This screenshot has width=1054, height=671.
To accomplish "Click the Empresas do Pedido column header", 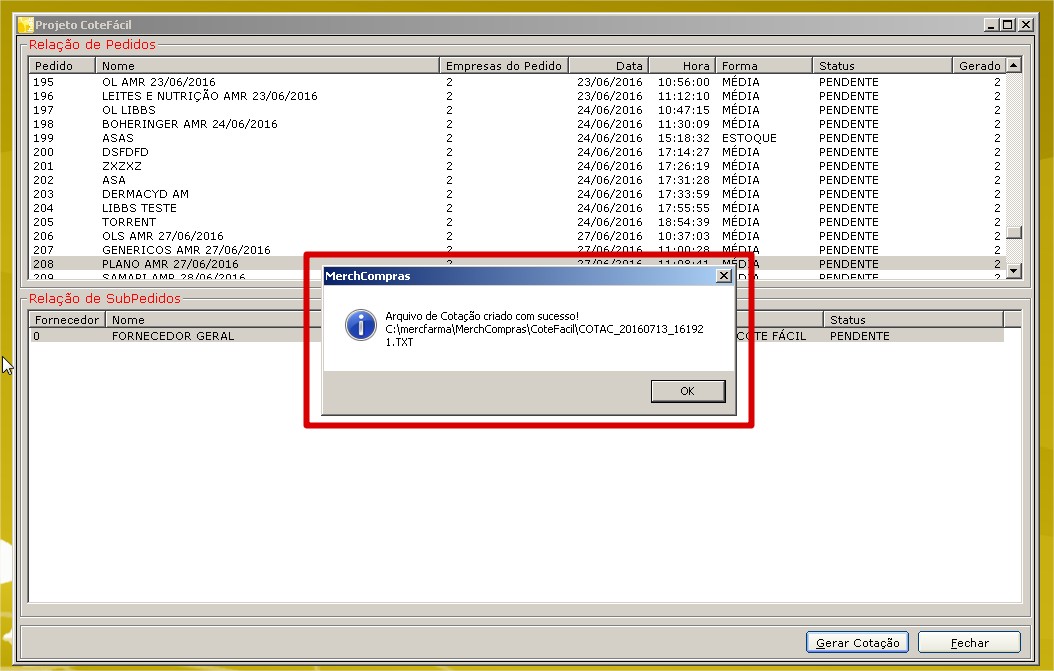I will (x=504, y=66).
